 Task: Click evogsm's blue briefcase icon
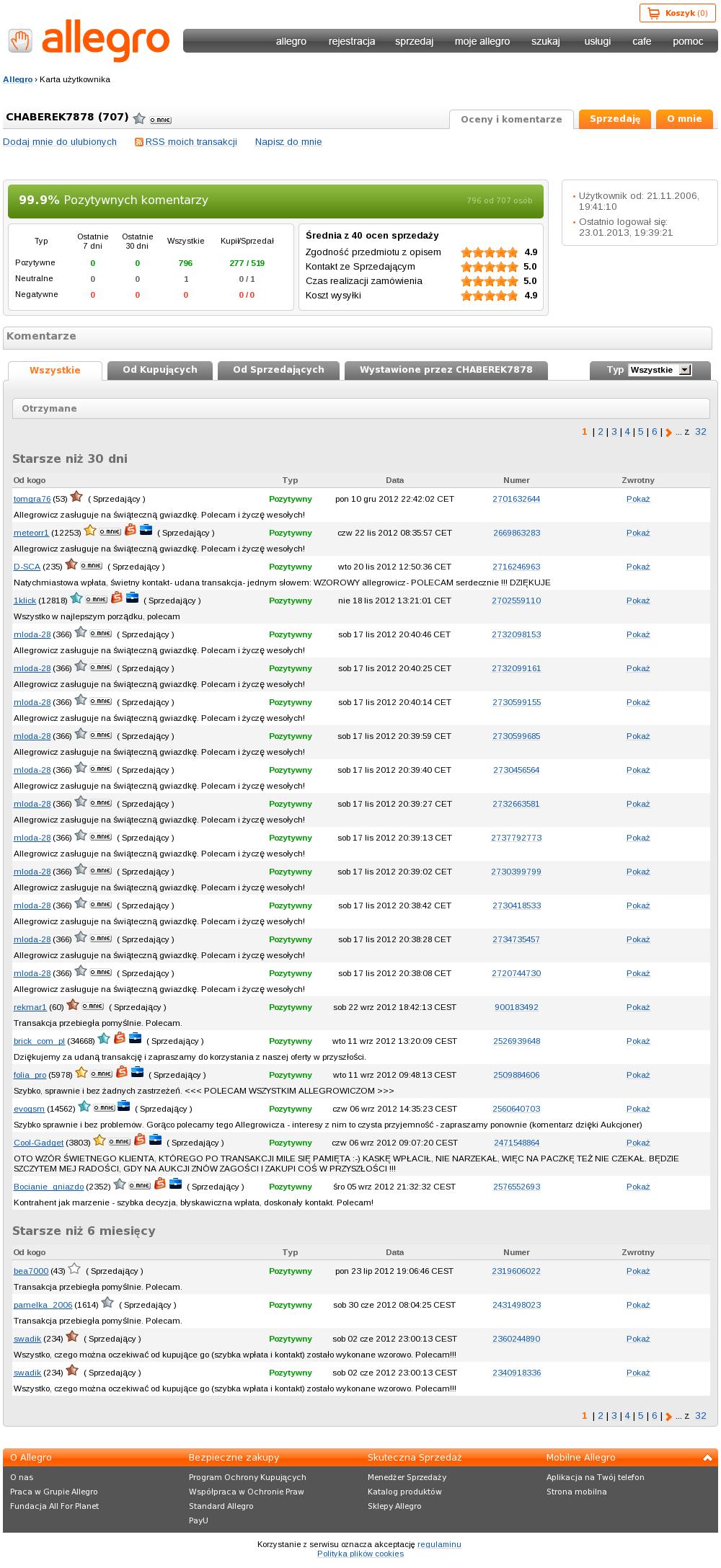pos(124,1107)
